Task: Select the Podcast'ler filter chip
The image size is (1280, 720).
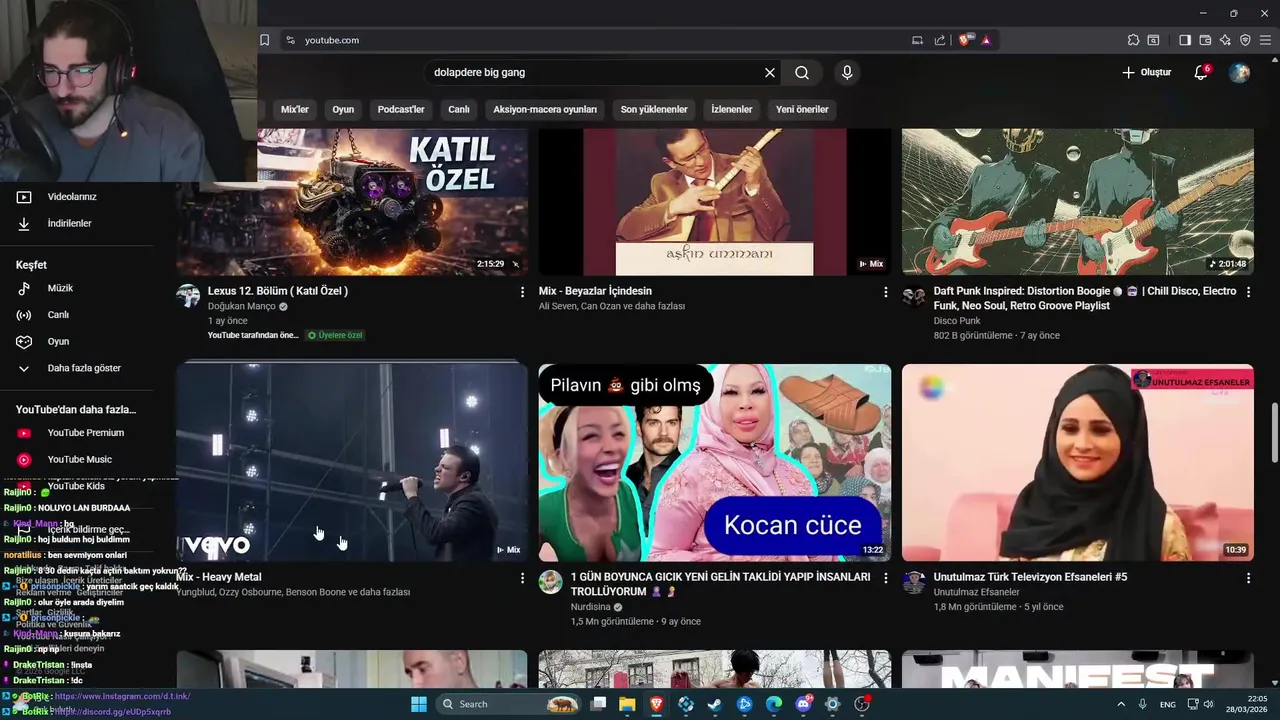Action: [x=401, y=109]
